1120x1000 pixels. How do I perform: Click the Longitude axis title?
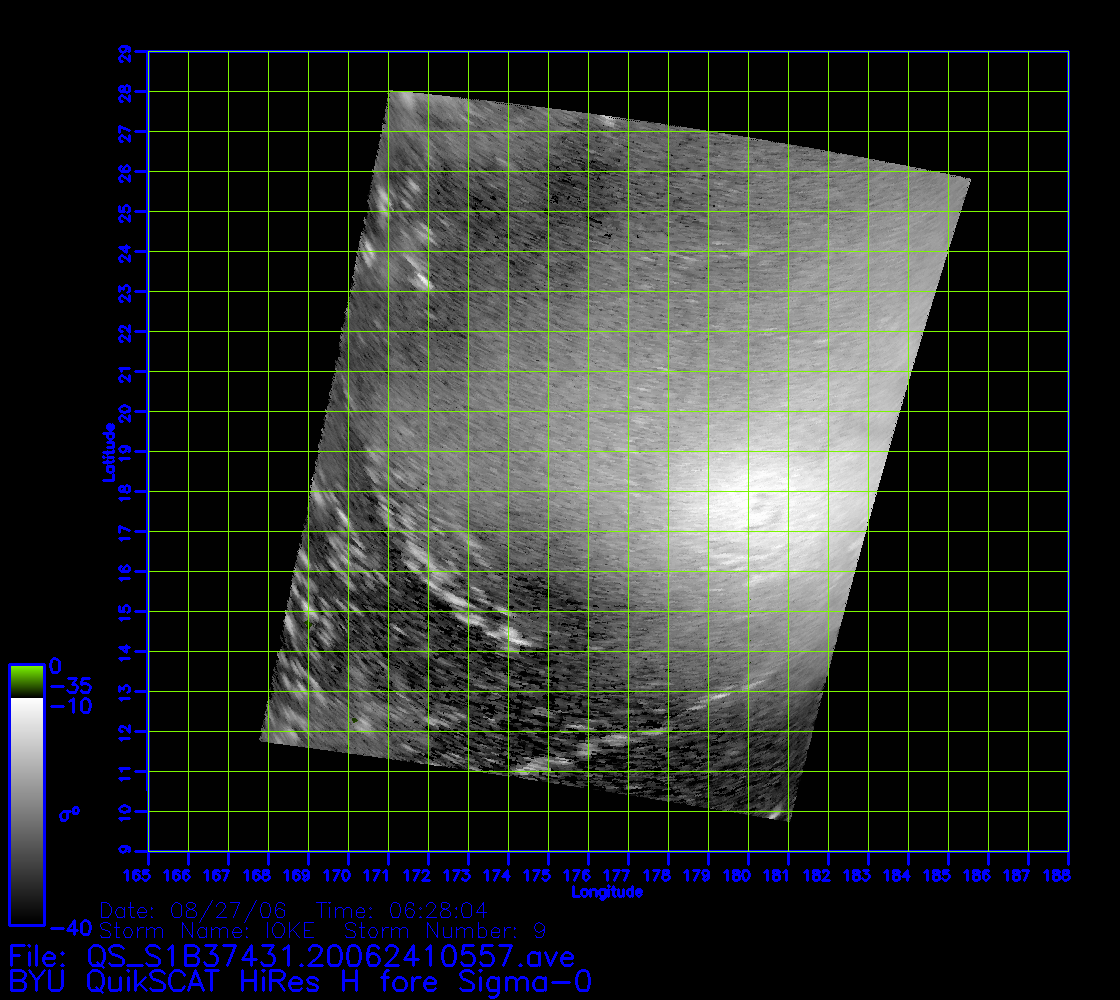(607, 892)
